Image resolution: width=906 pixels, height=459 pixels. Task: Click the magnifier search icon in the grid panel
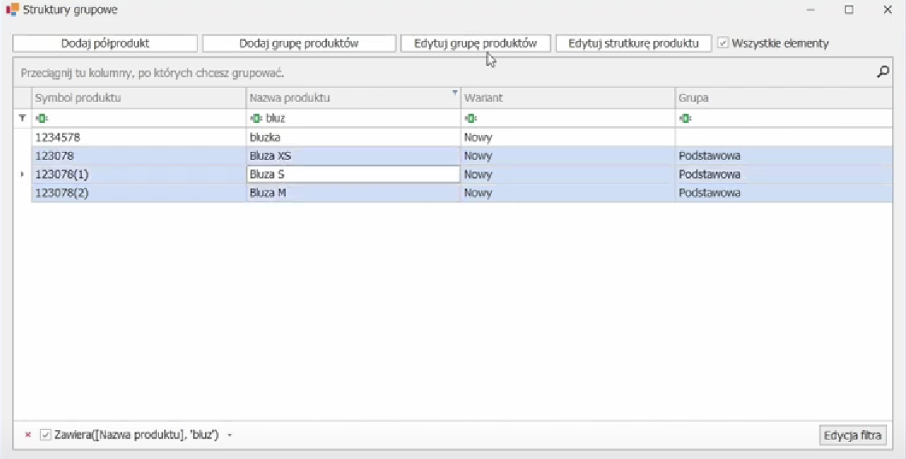click(883, 72)
